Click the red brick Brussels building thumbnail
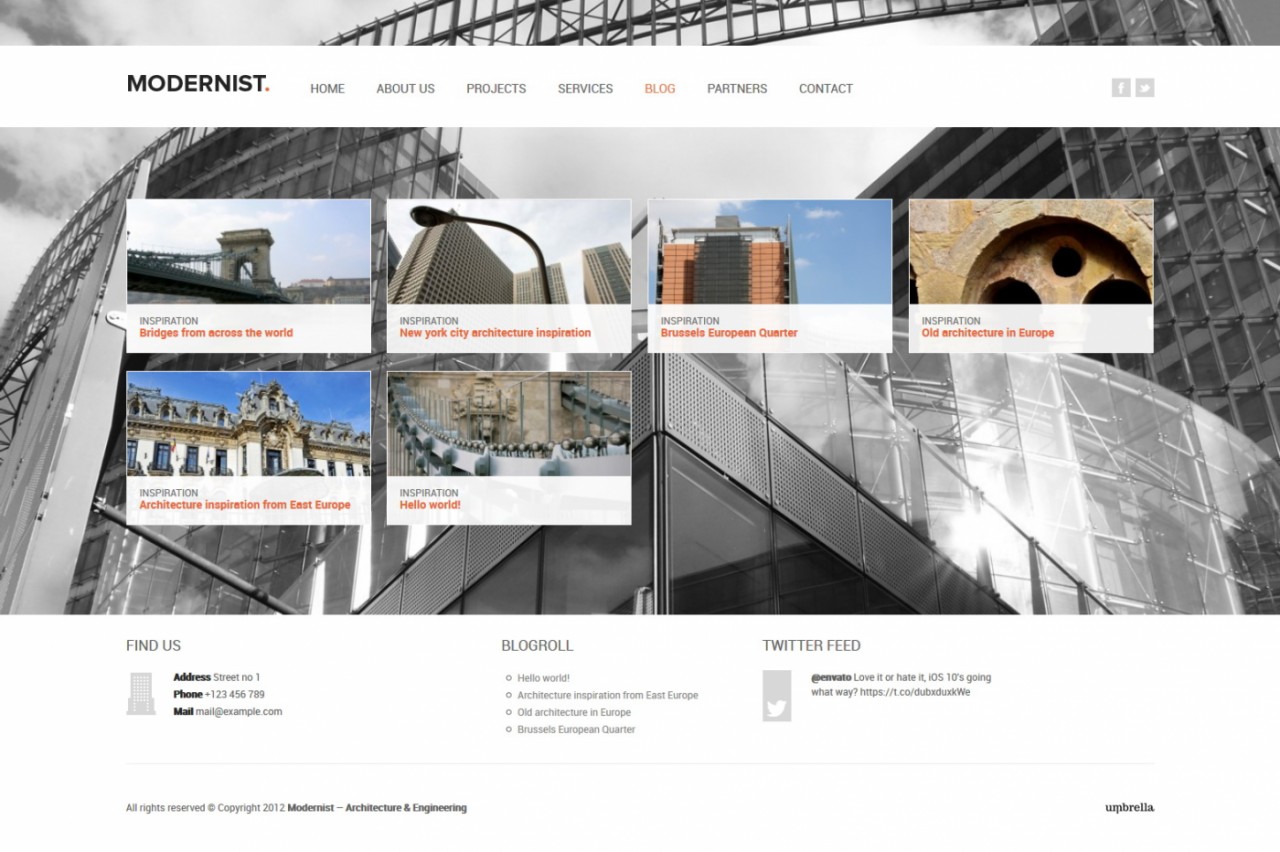 tap(770, 252)
